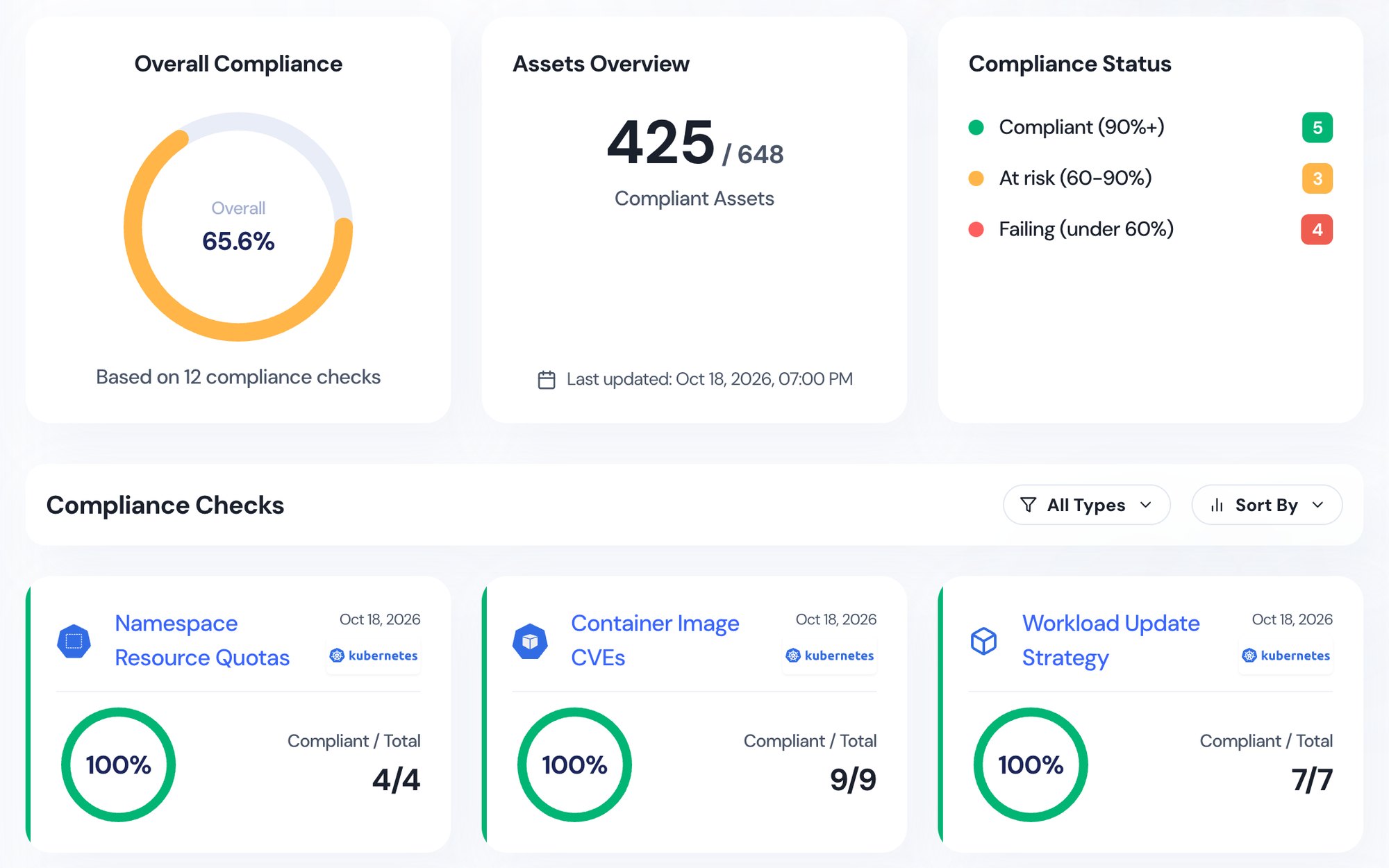This screenshot has width=1389, height=868.
Task: Click kubernetes badge on Container Image CVEs card
Action: click(x=830, y=656)
